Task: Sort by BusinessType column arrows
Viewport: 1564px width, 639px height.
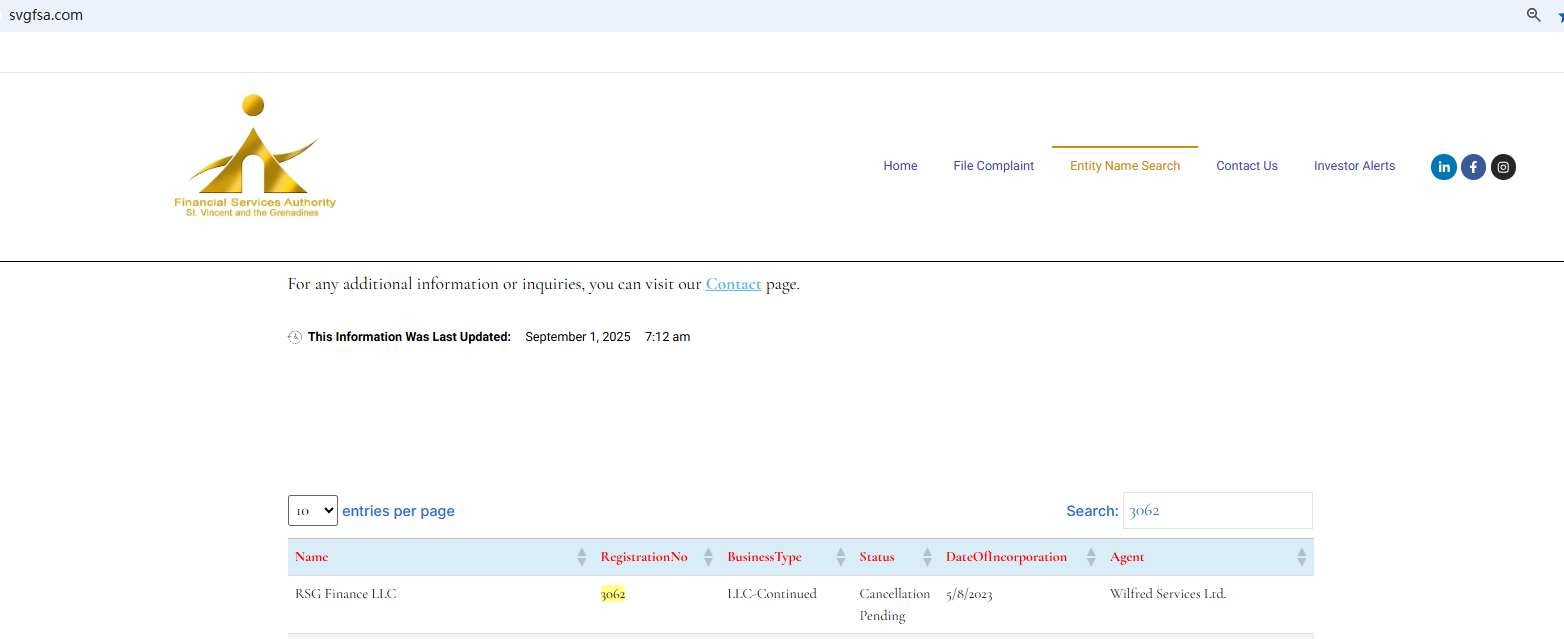Action: (840, 557)
